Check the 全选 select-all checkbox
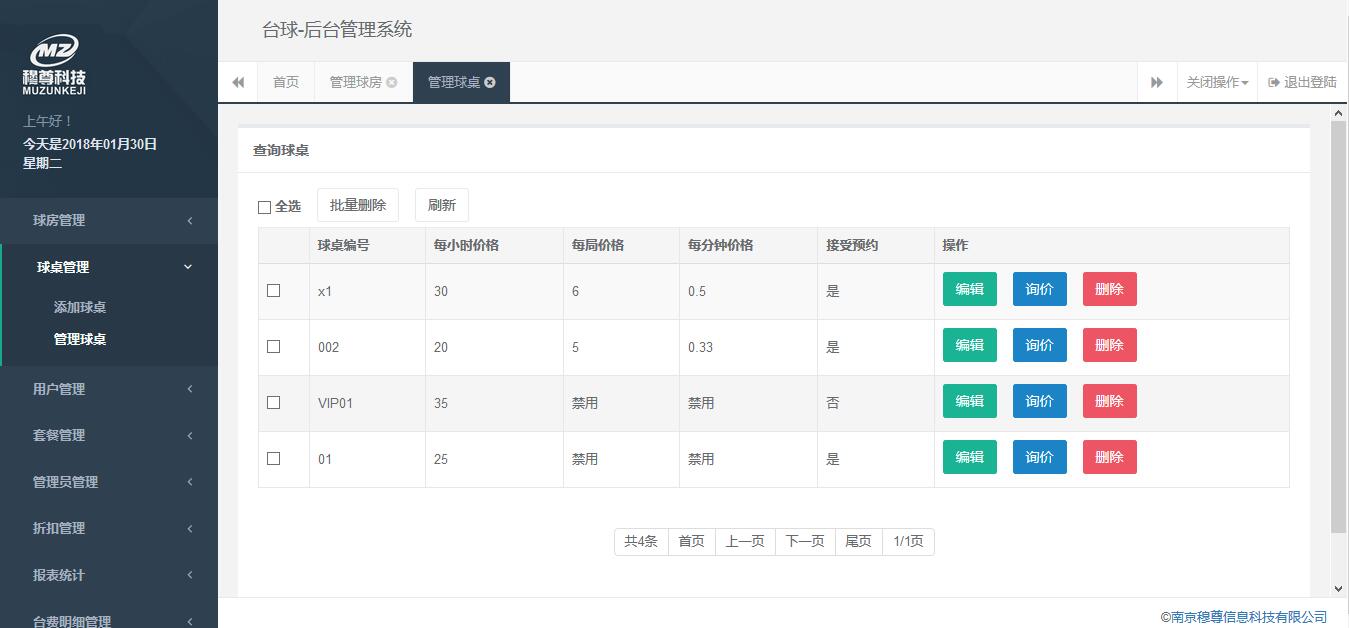The width and height of the screenshot is (1349, 628). click(x=265, y=207)
